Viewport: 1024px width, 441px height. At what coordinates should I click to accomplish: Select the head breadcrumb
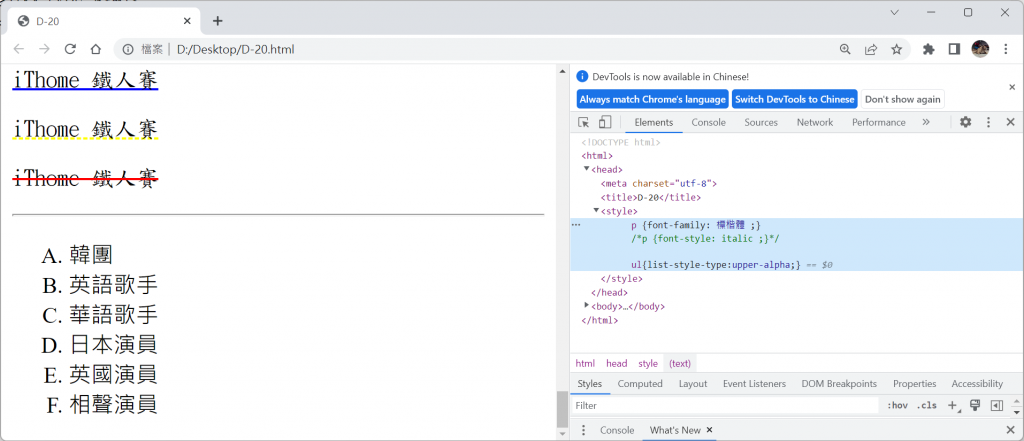(616, 363)
